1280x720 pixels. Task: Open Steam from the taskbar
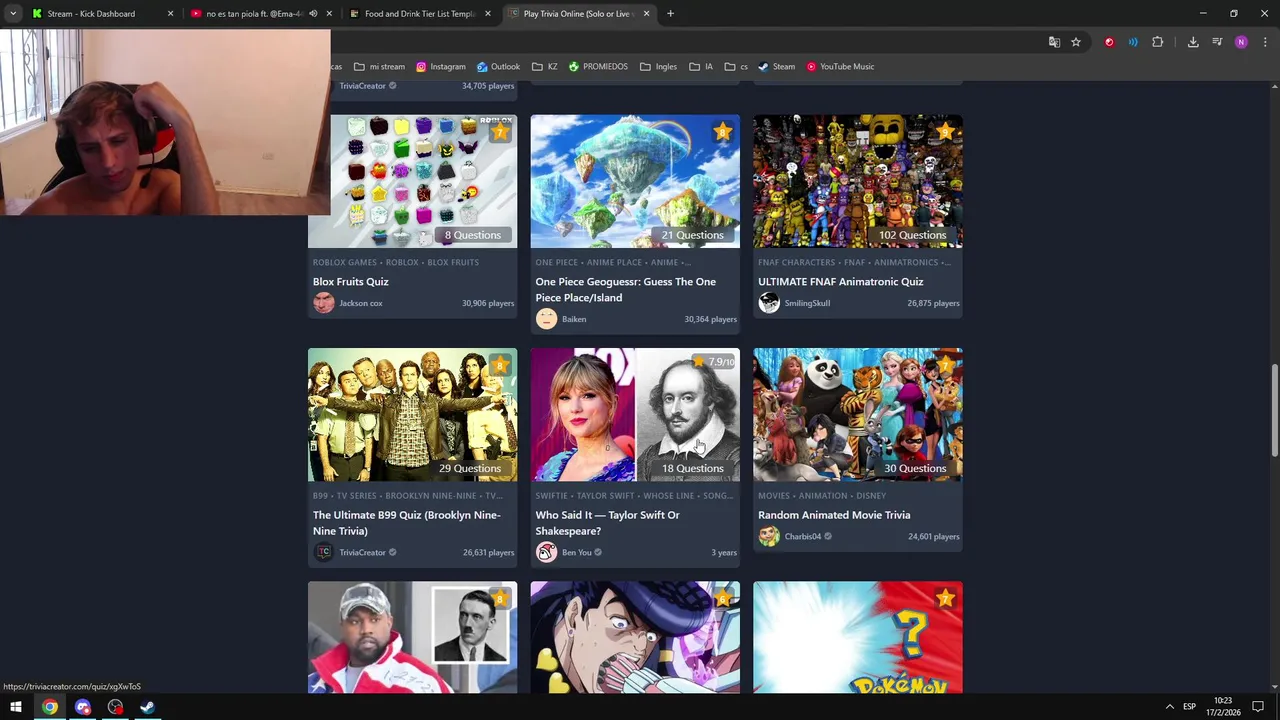(x=147, y=707)
